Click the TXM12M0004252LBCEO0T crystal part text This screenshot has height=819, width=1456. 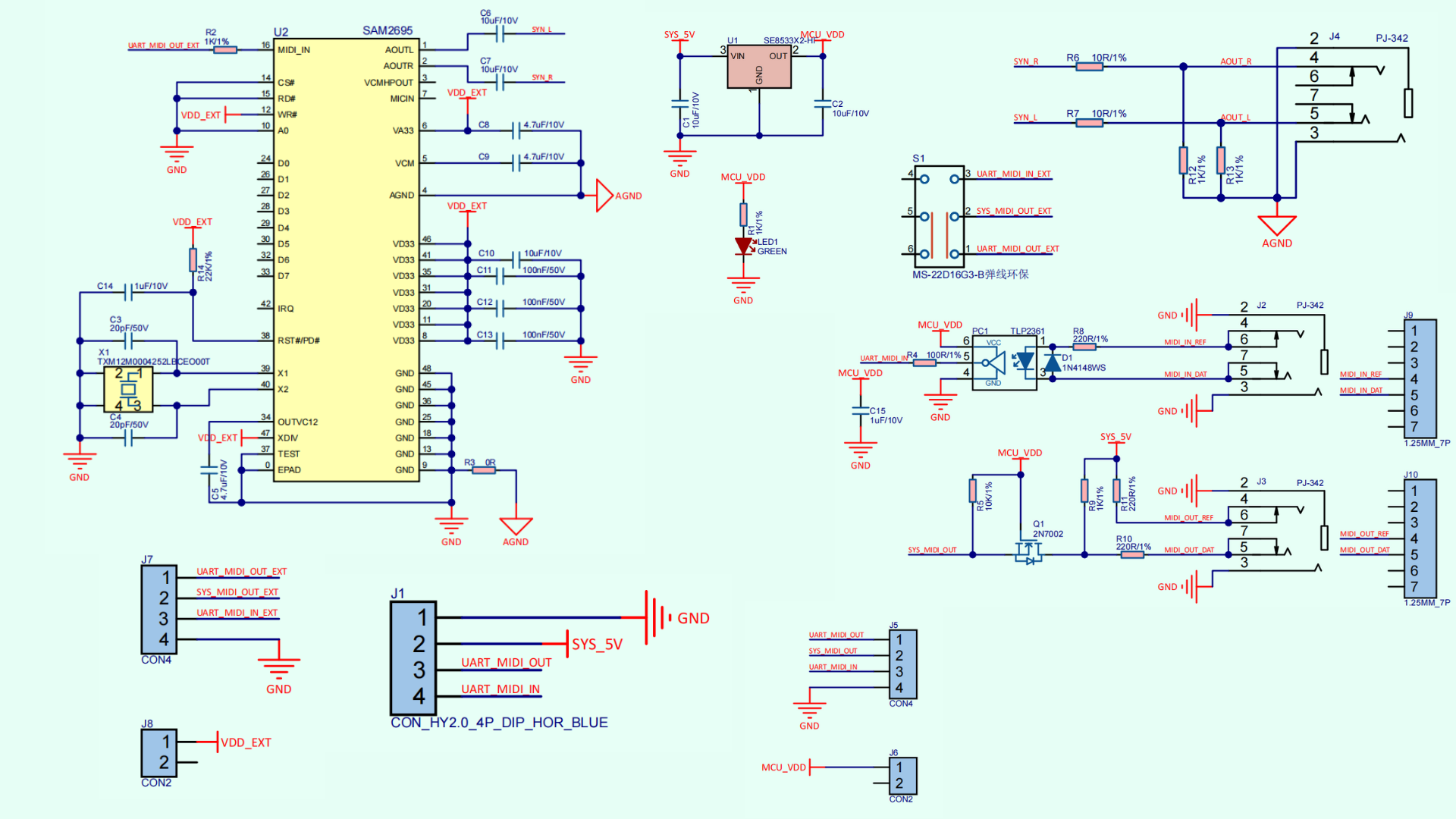point(153,362)
